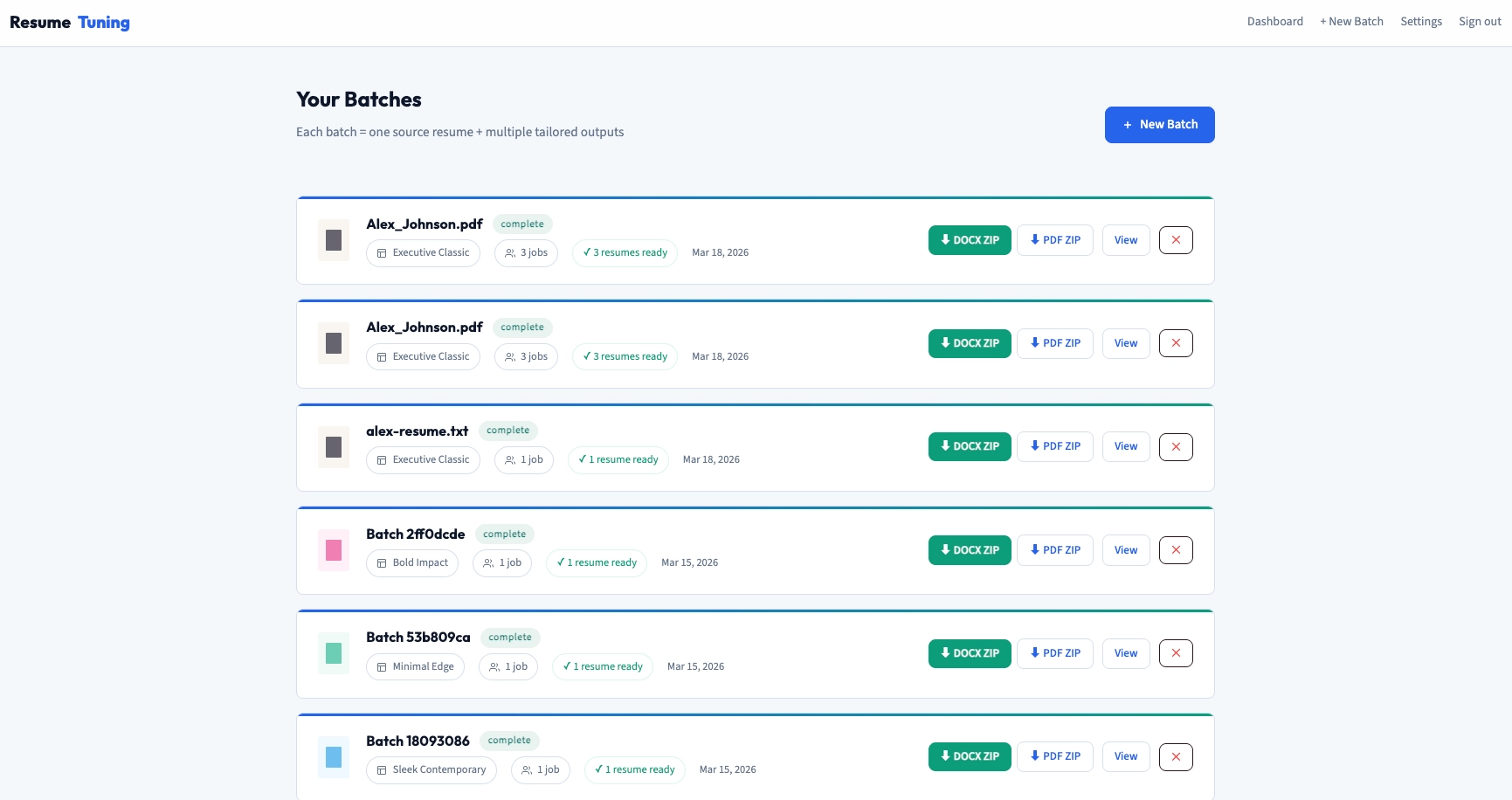Click the Resume Tuning logo

pos(69,22)
